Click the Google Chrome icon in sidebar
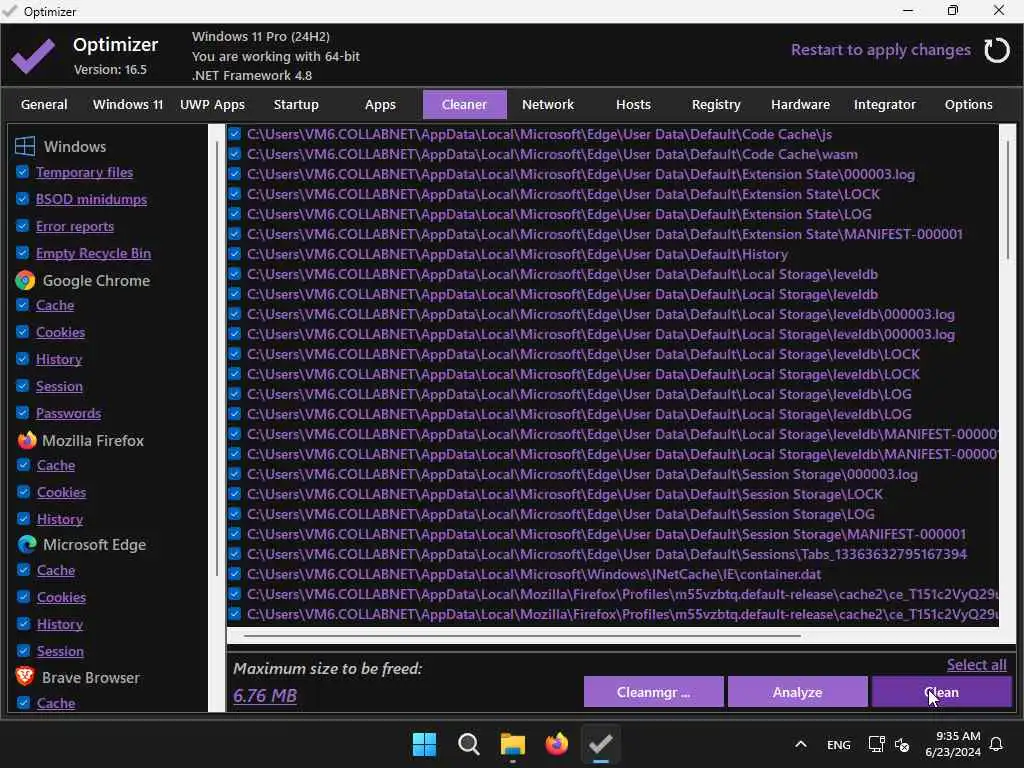 click(x=25, y=280)
